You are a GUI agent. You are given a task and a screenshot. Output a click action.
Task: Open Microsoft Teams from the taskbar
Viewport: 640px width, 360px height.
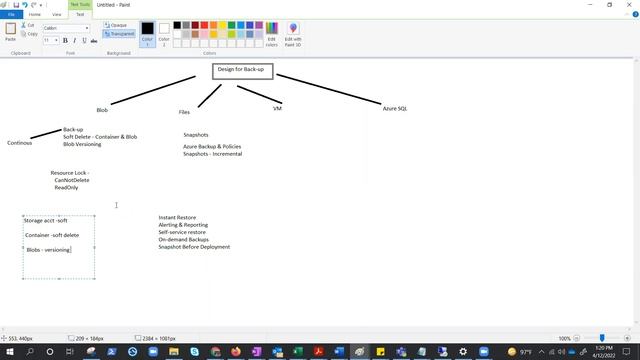[x=401, y=351]
